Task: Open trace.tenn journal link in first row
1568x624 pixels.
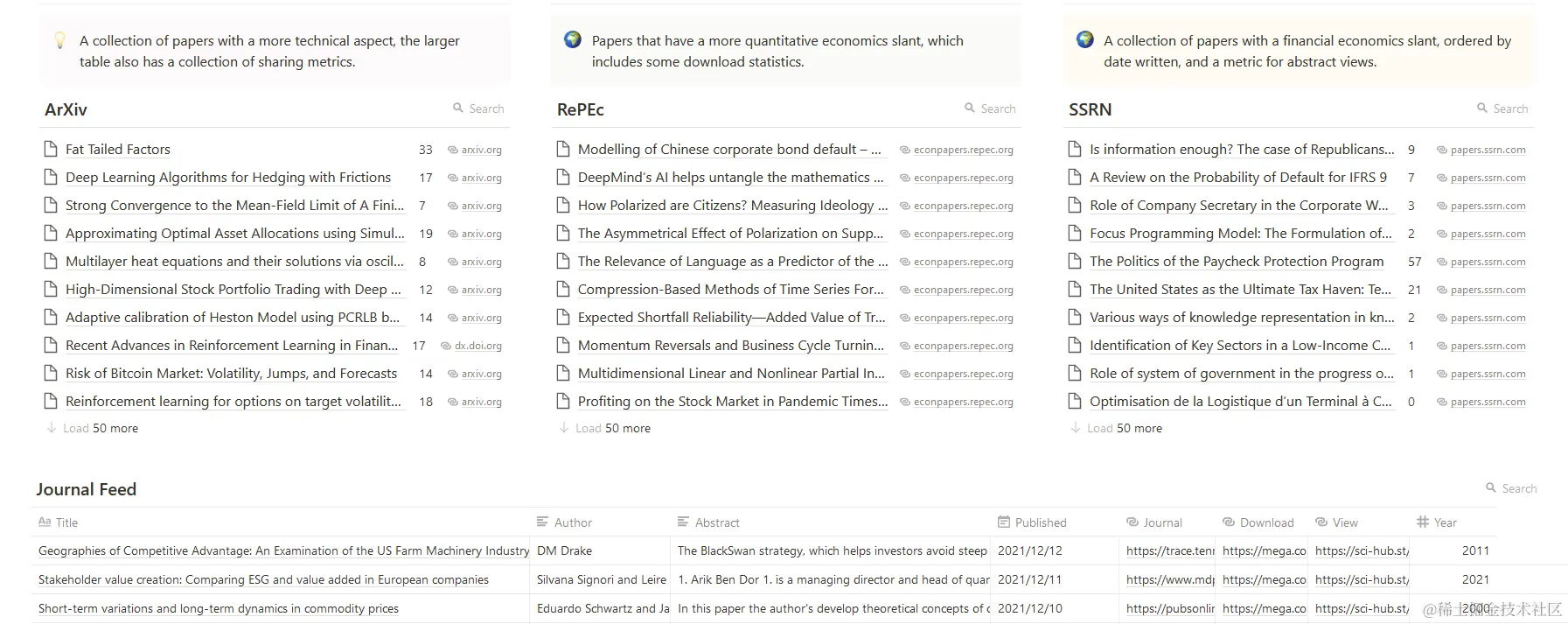Action: 1170,550
